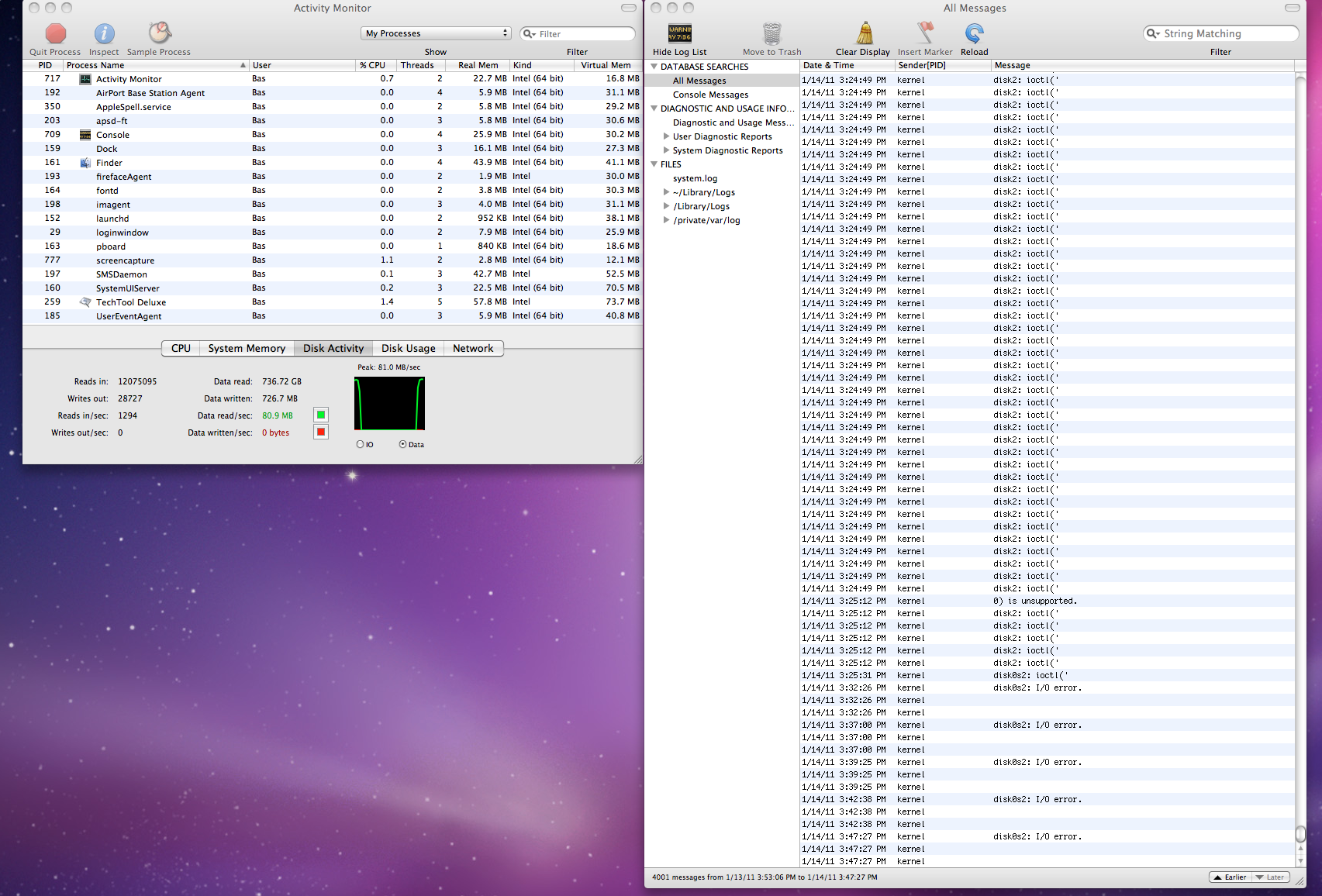Screen dimensions: 1322x896
Task: Click the Activity Monitor Filter field
Action: point(578,34)
